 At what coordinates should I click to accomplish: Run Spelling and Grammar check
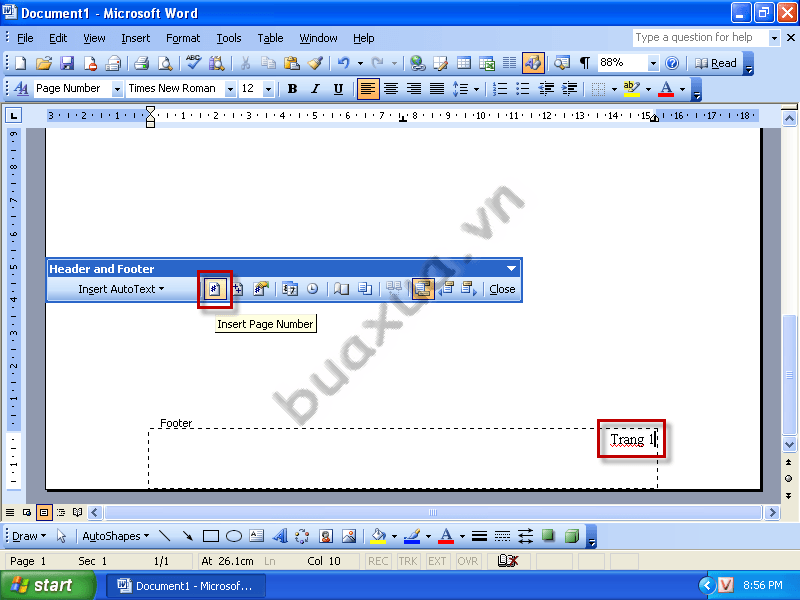pyautogui.click(x=193, y=63)
